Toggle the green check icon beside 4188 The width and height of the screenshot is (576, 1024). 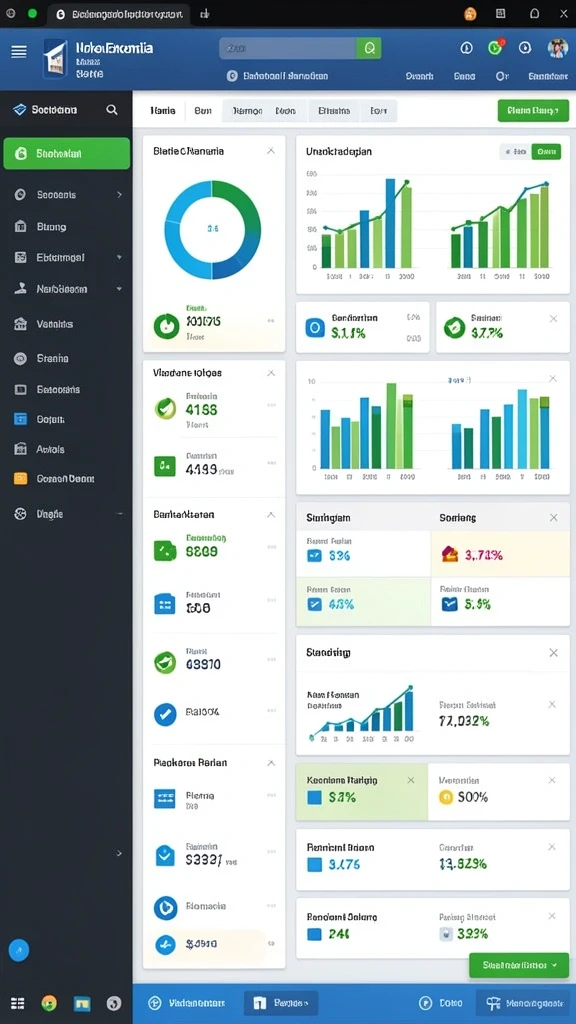pos(165,408)
